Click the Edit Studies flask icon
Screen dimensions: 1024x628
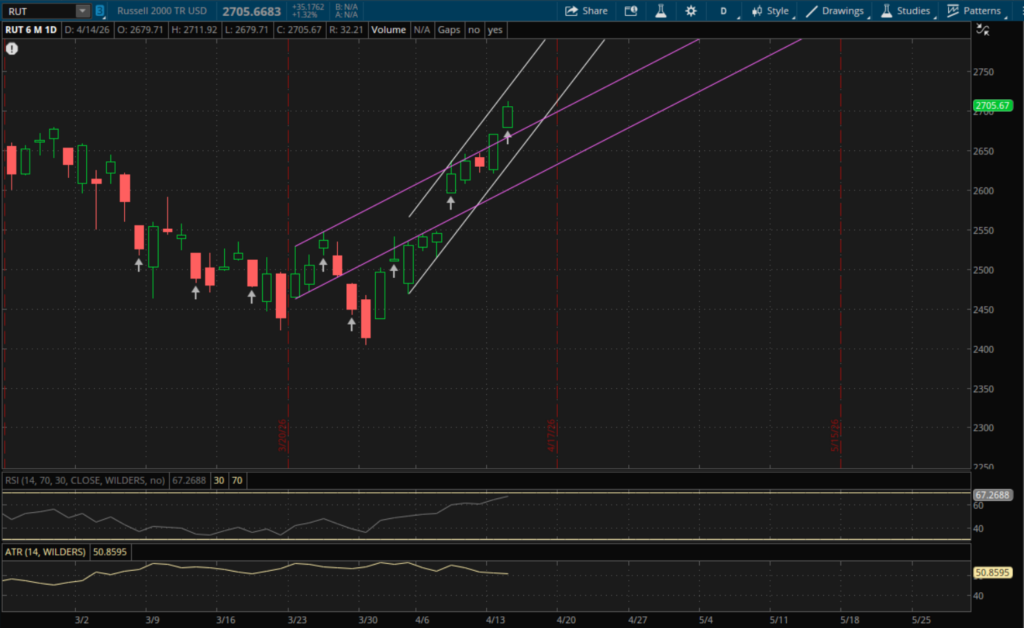pos(660,11)
